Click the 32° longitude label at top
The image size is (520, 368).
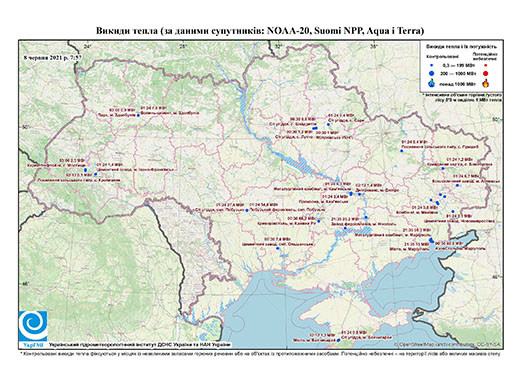pyautogui.click(x=279, y=47)
